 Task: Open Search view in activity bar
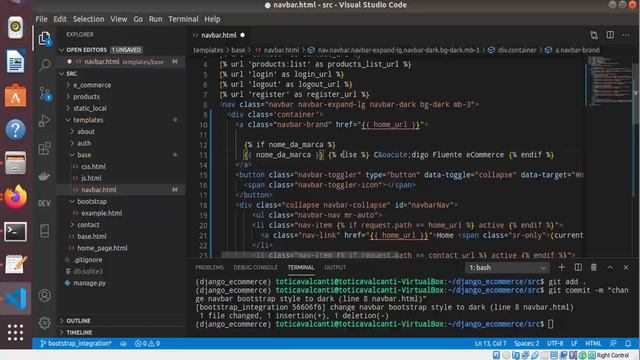pos(44,65)
